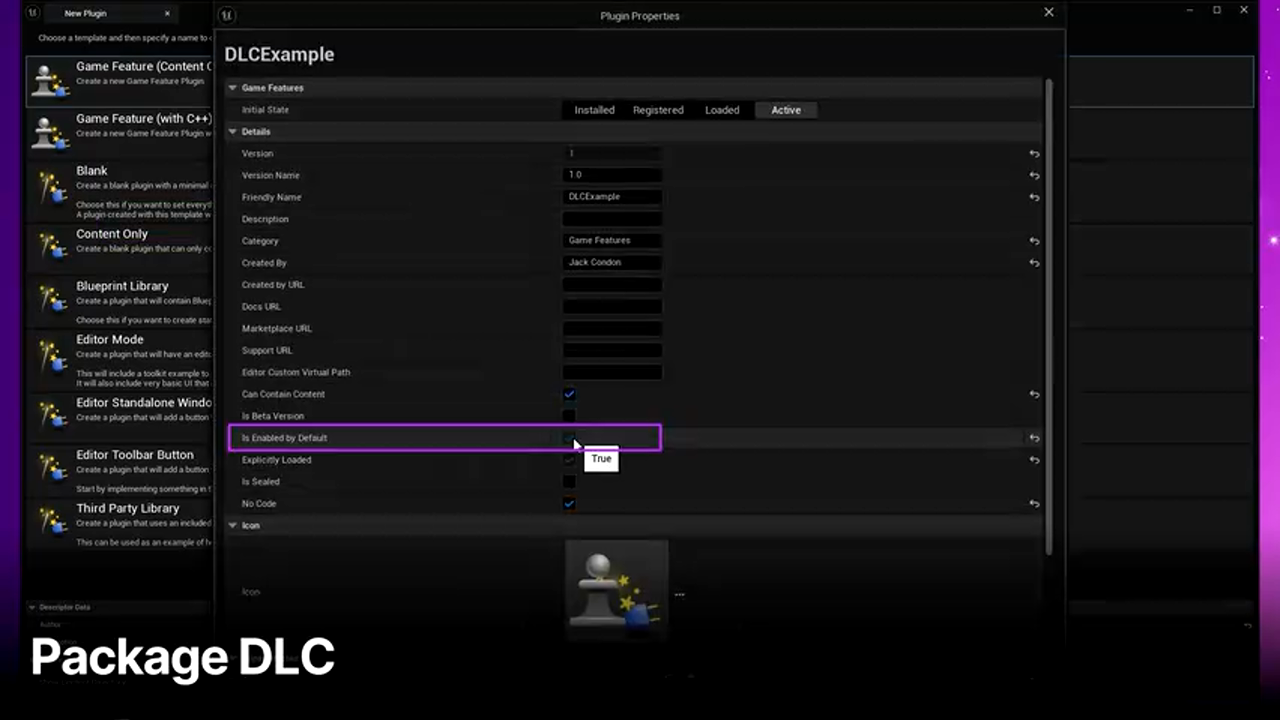Set Initial State to Registered
This screenshot has height=720, width=1280.
click(657, 110)
